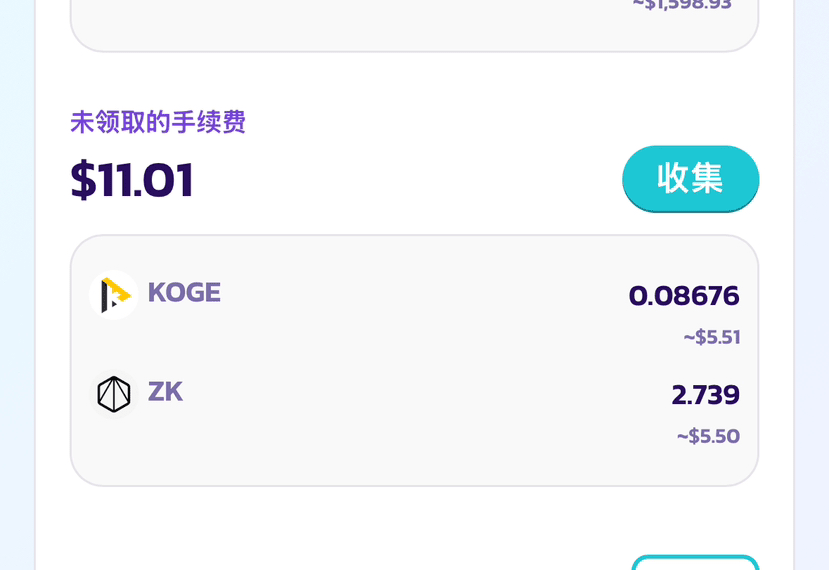Select the ZK token name label

(x=165, y=392)
